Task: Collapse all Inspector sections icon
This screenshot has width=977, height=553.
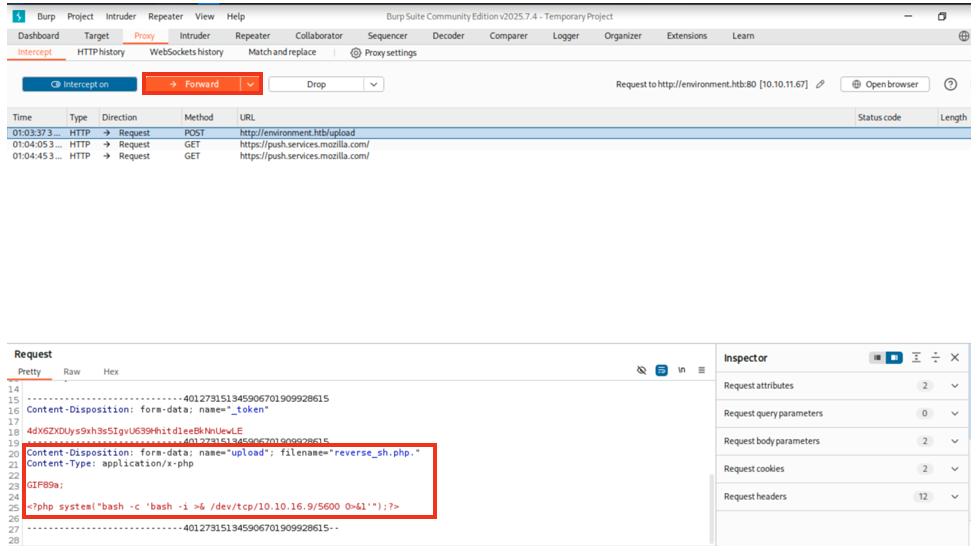Action: pyautogui.click(x=935, y=357)
